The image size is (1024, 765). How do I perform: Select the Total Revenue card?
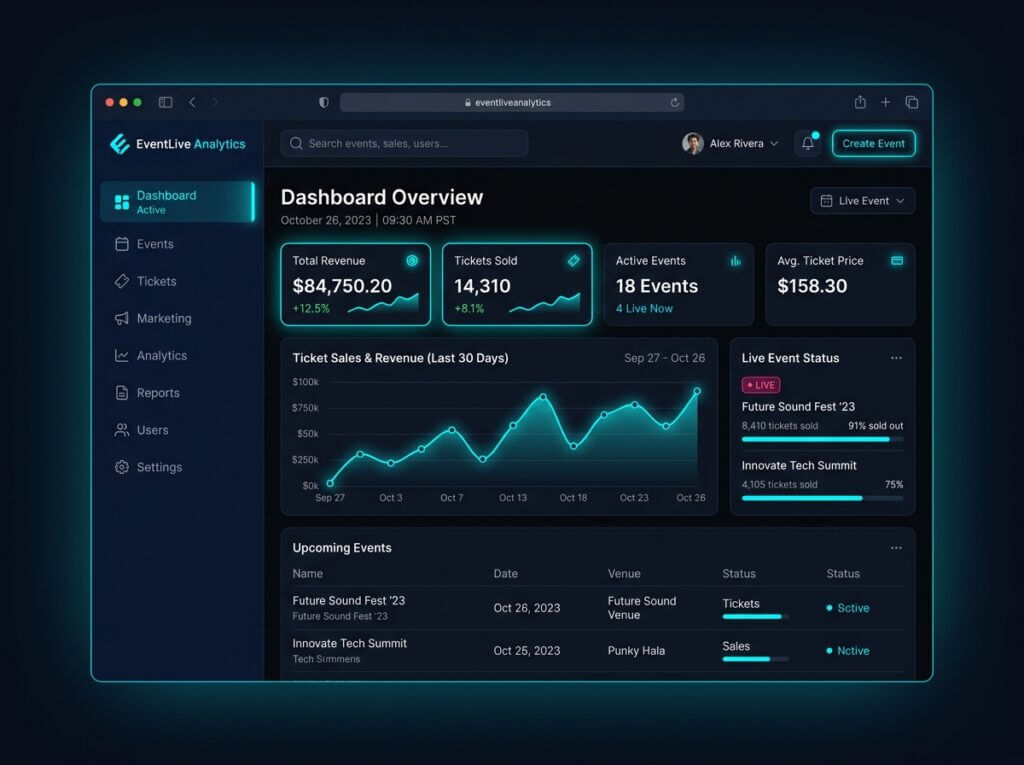[x=355, y=284]
